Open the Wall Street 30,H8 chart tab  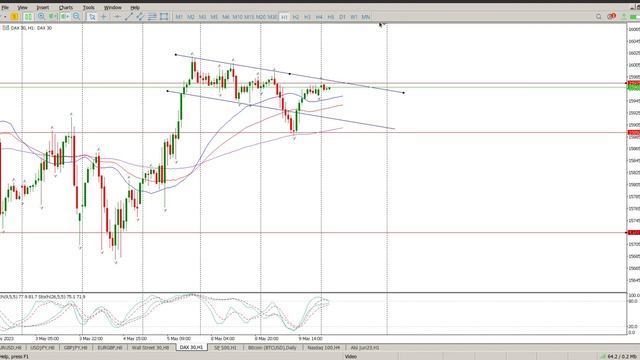(x=150, y=348)
